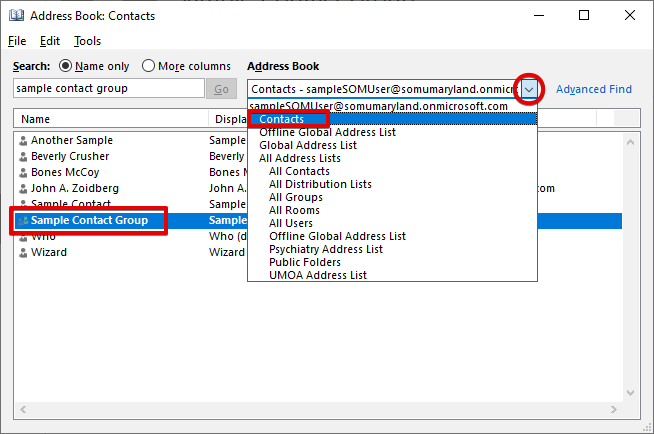Click the group icon beside Sample Contact Group

point(23,221)
